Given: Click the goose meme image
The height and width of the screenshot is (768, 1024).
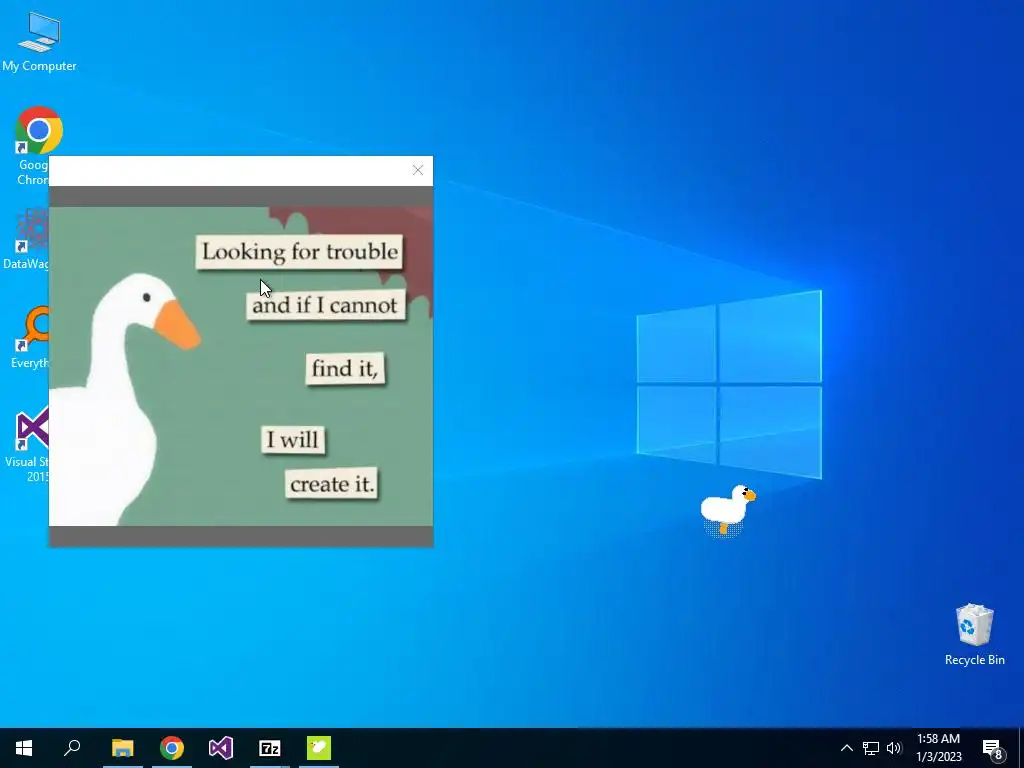Looking at the screenshot, I should tap(241, 366).
